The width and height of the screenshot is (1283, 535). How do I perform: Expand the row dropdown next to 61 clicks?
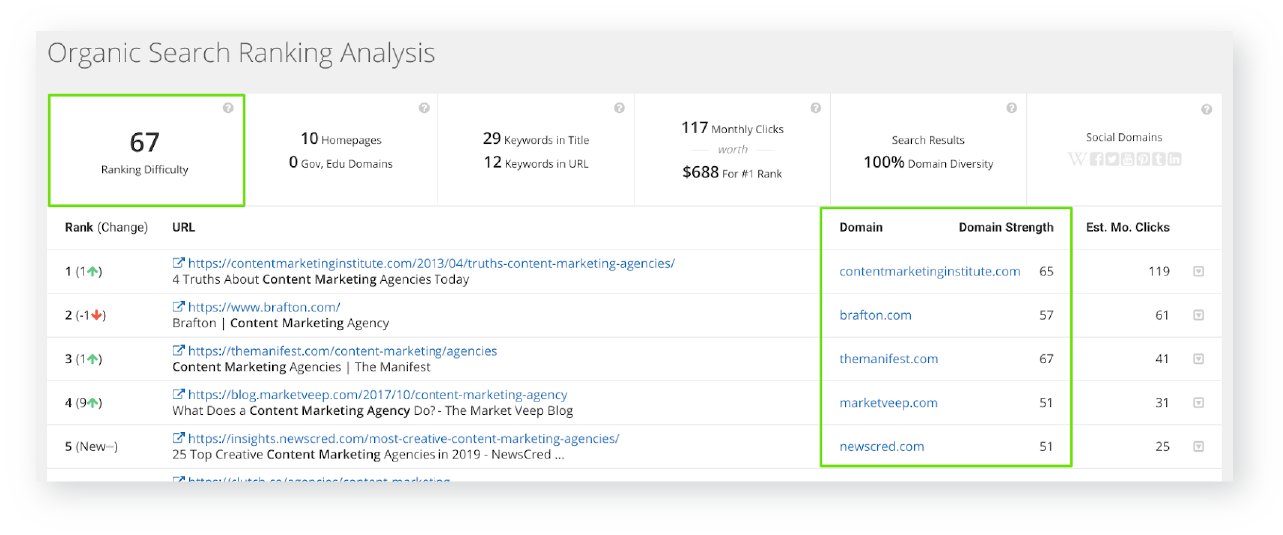1198,315
